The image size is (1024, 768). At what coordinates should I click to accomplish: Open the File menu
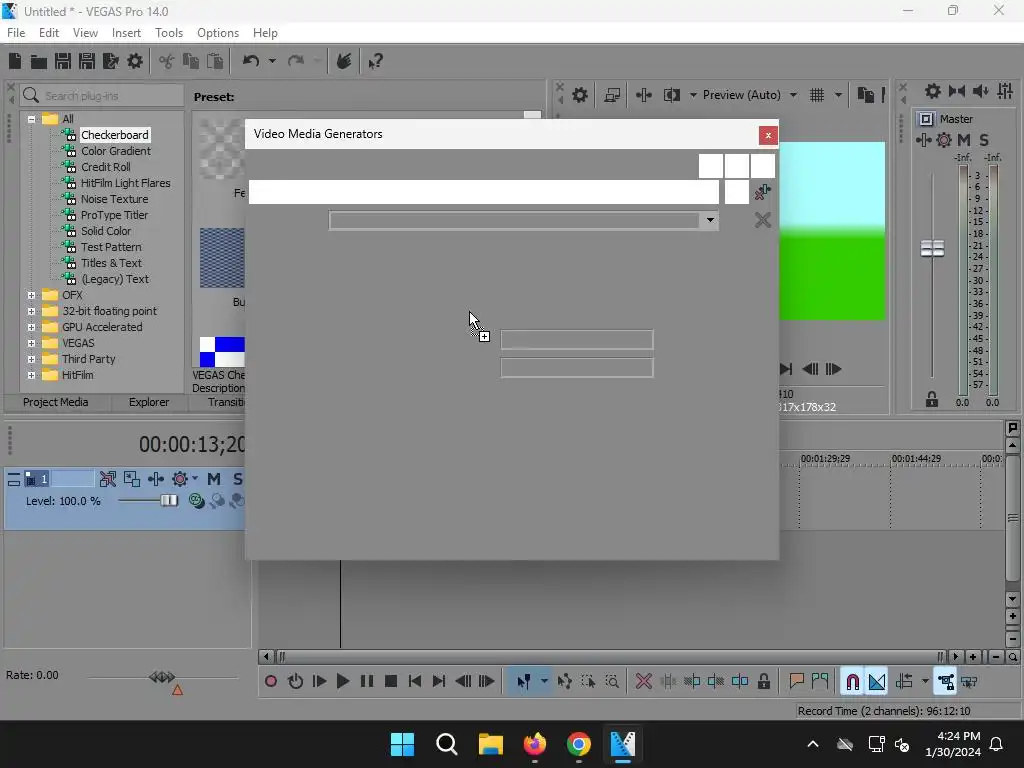point(16,33)
